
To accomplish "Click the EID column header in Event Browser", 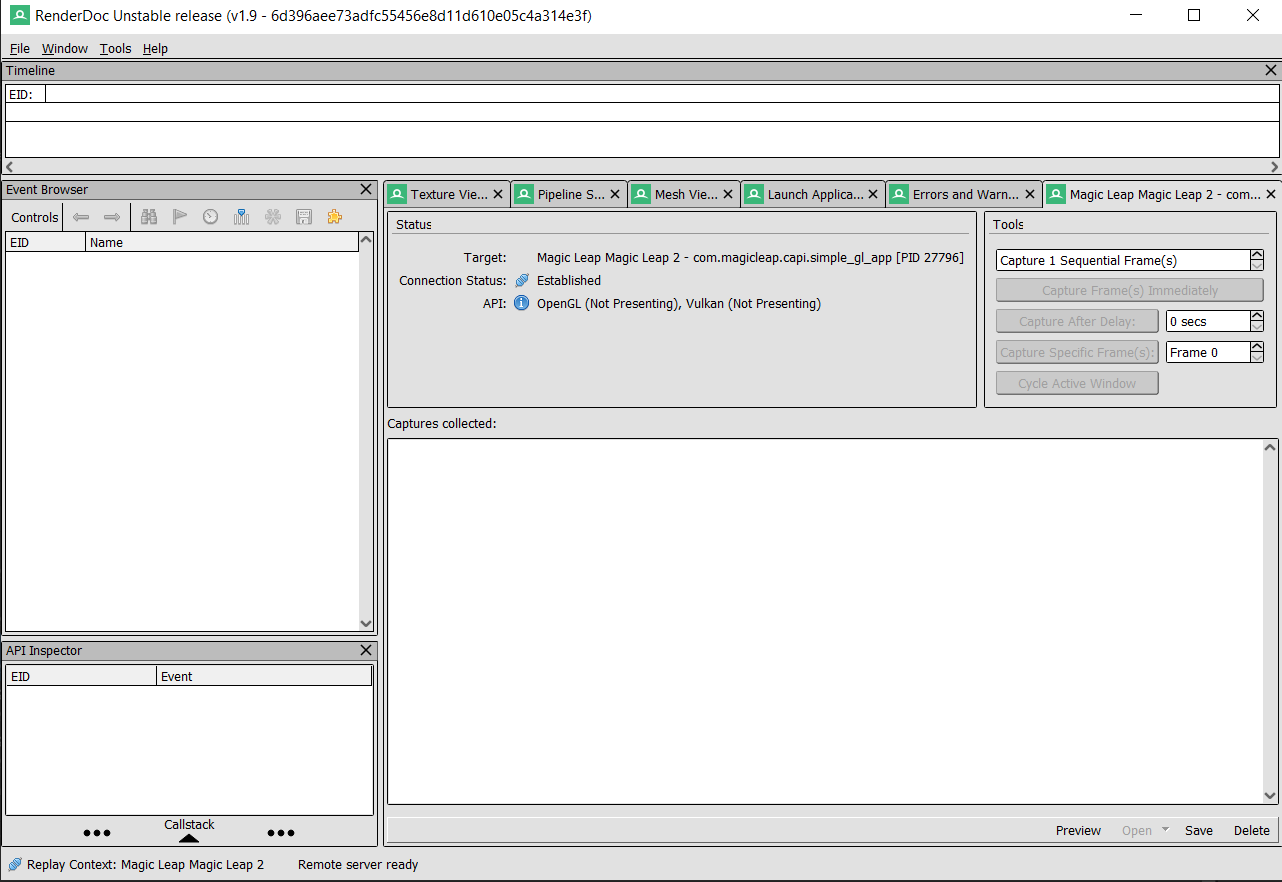I will pos(46,242).
